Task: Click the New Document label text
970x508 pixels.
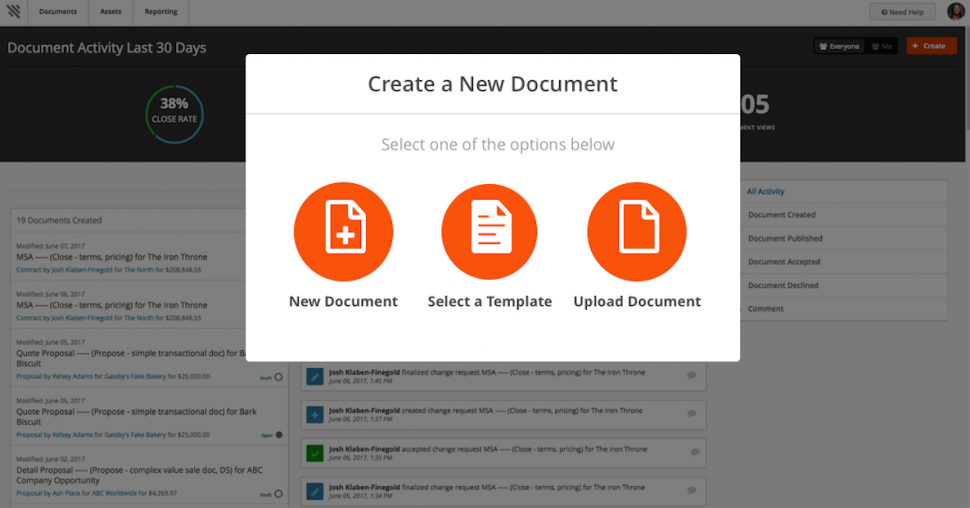Action: 343,301
